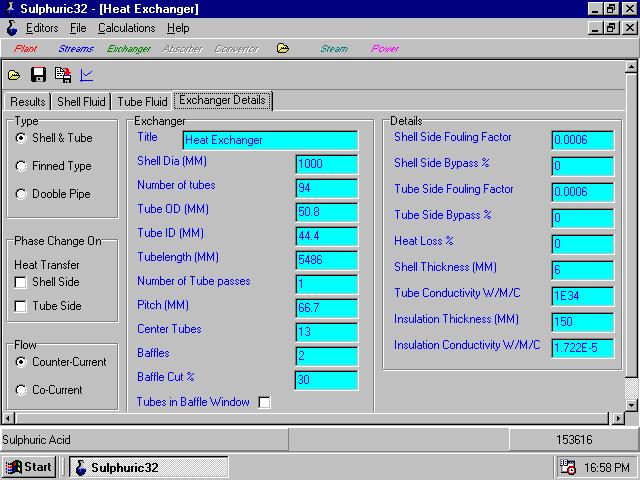Select Counter-Current flow
640x480 pixels.
(60, 362)
